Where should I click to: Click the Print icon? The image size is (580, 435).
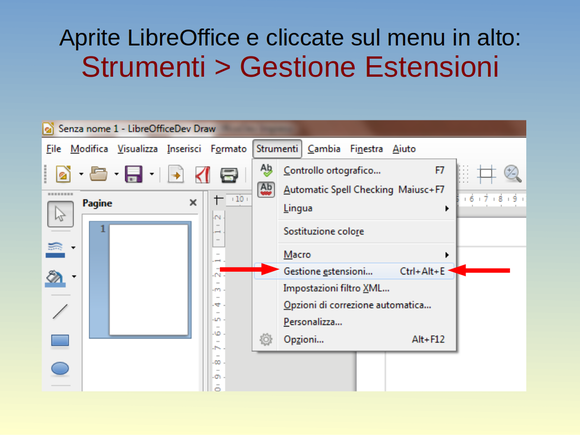[x=229, y=175]
